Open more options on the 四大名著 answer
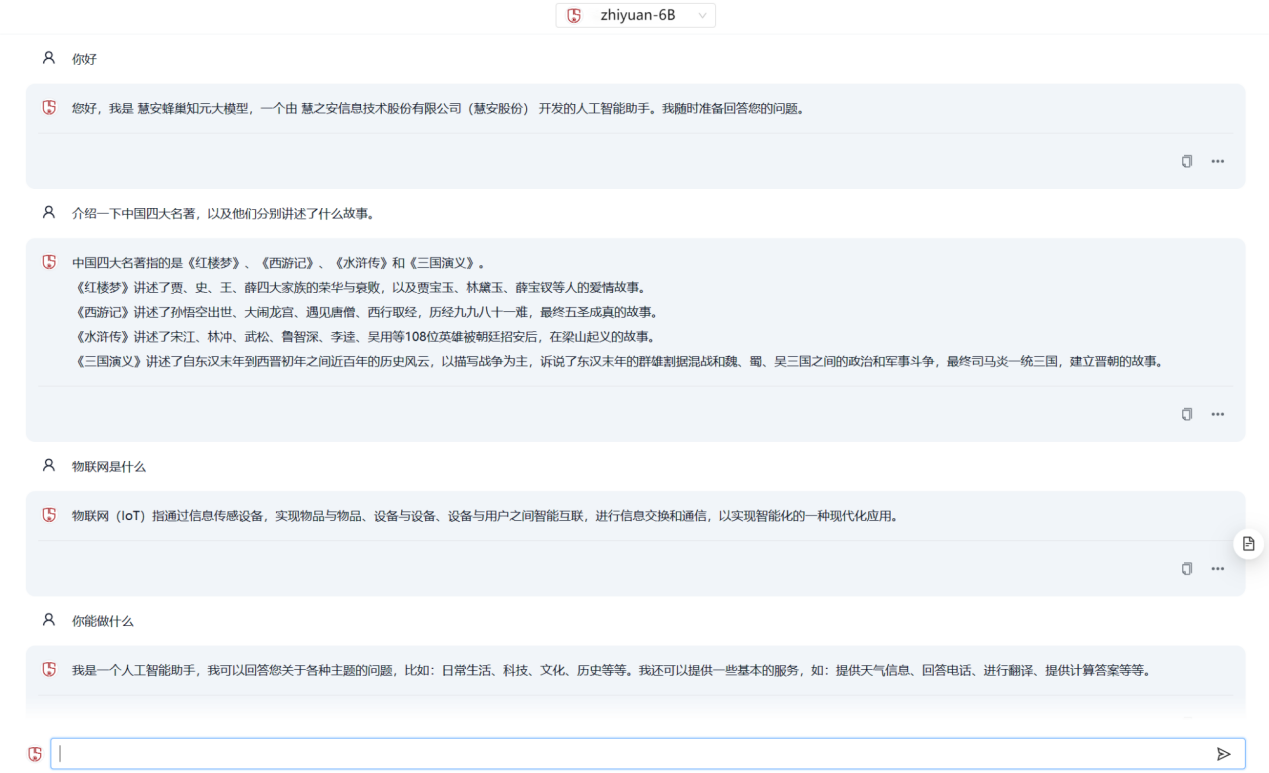 point(1217,414)
